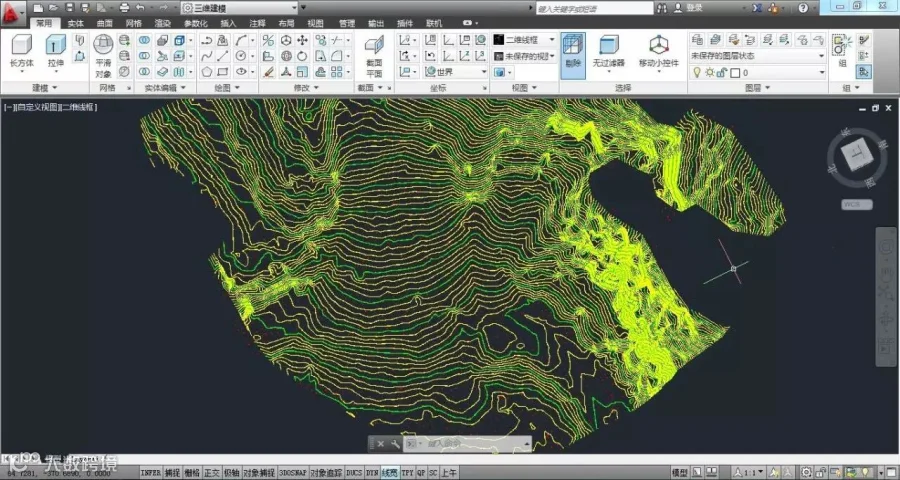Viewport: 900px width, 480px height.
Task: Toggle 栅格 grid display in status bar
Action: coord(191,472)
